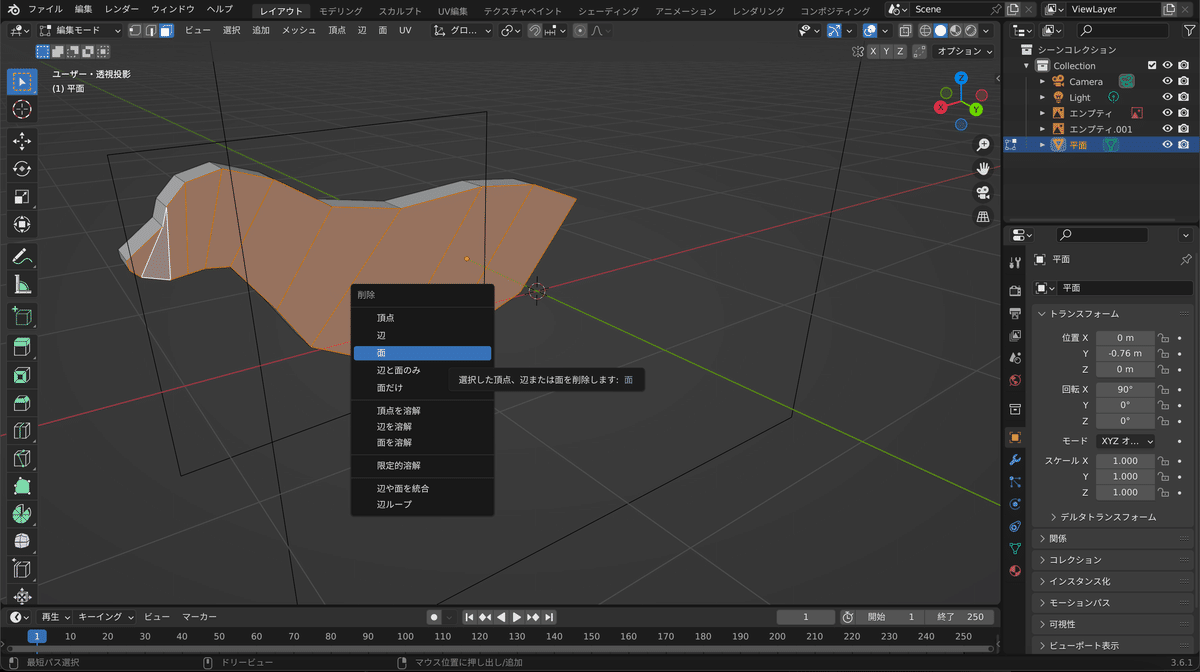This screenshot has width=1200, height=672.
Task: Uncheck the Collection exclude checkbox
Action: 1152,65
